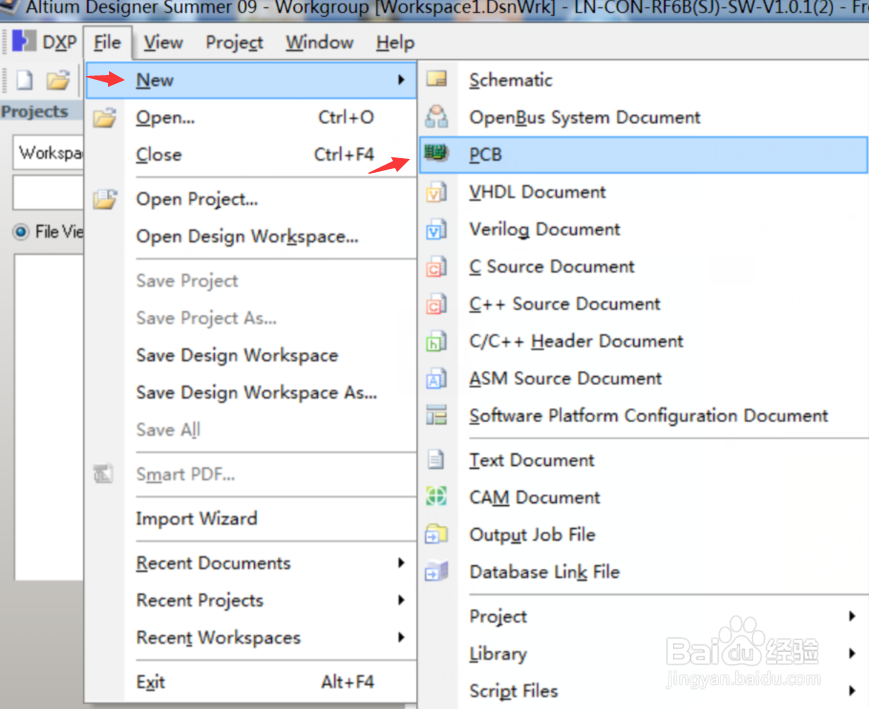Select the File View radio button
This screenshot has width=869, height=709.
pos(21,232)
